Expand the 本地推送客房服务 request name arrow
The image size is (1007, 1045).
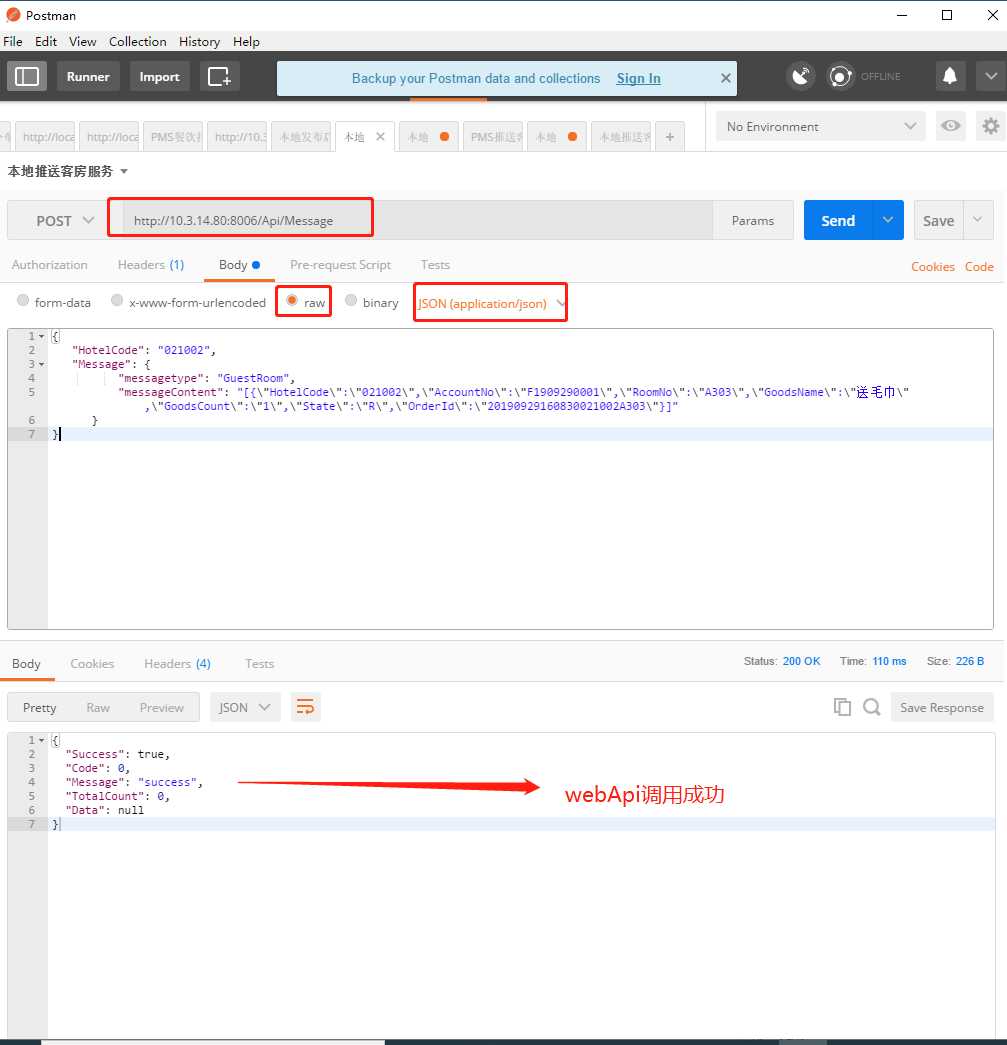(124, 172)
